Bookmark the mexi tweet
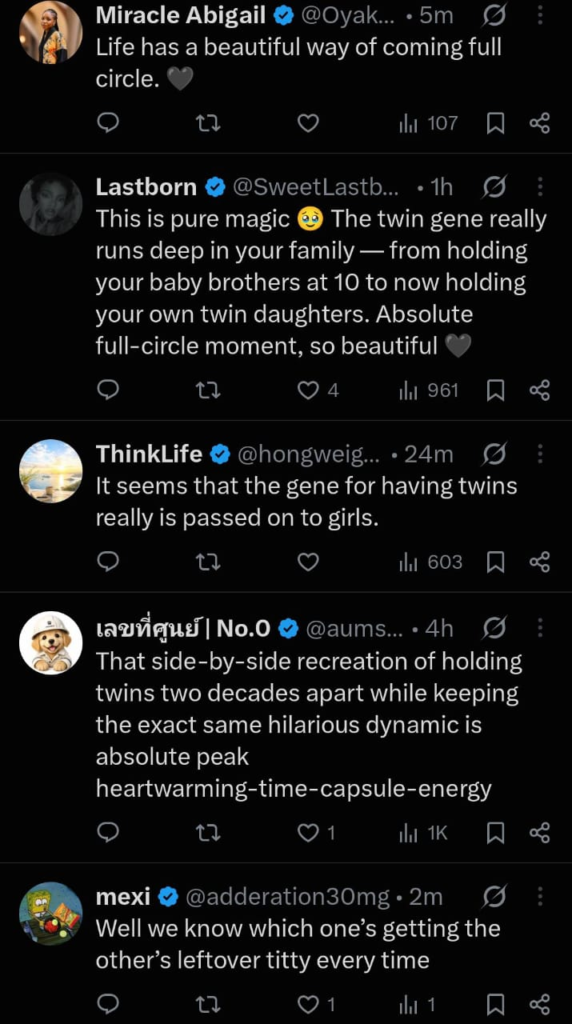 496,1004
